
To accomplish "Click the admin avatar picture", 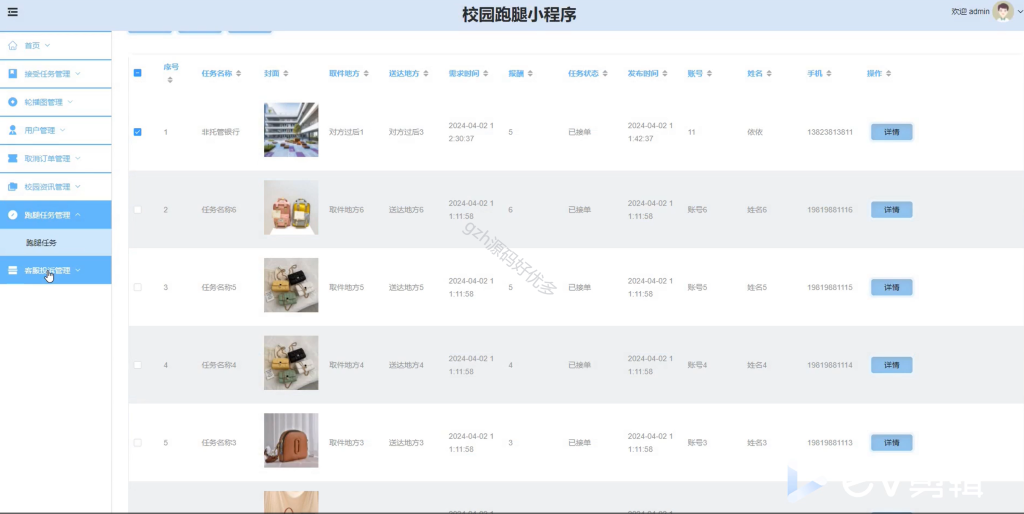I will [x=1002, y=11].
